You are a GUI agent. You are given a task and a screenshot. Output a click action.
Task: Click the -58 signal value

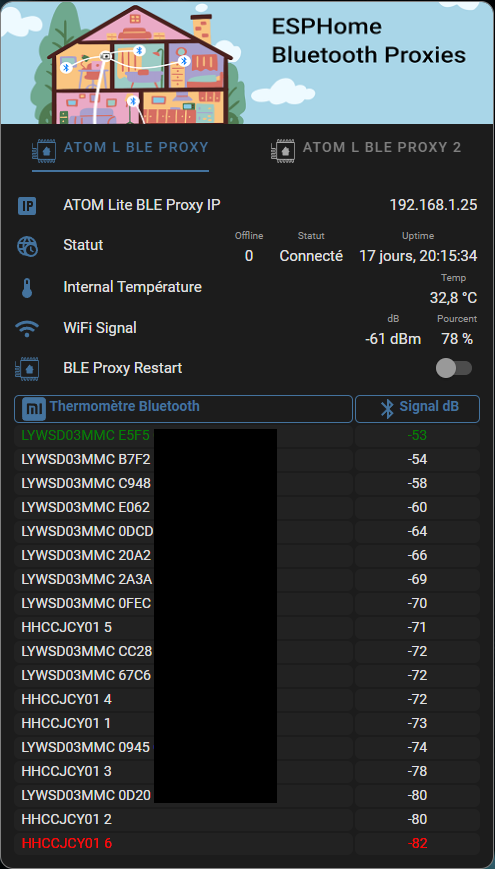click(x=417, y=483)
